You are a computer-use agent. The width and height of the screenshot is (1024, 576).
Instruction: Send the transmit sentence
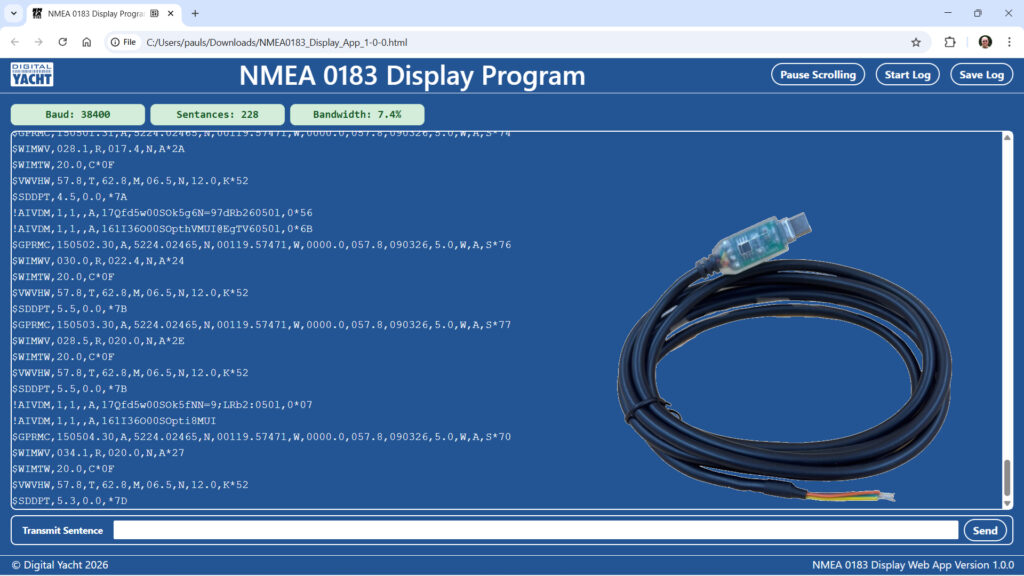point(984,531)
